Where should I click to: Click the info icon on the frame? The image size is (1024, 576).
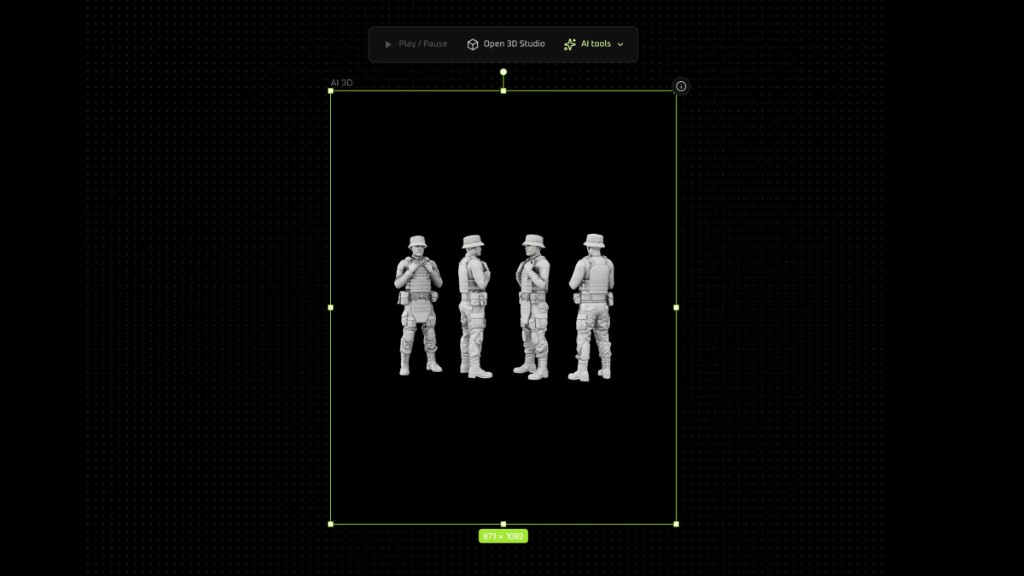pos(680,86)
